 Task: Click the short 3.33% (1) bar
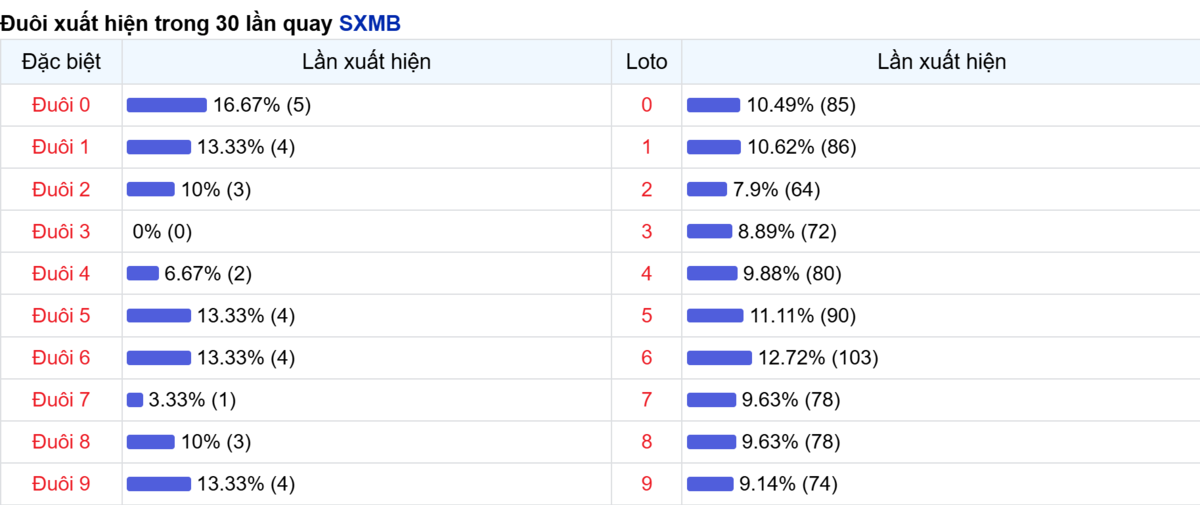pos(135,400)
